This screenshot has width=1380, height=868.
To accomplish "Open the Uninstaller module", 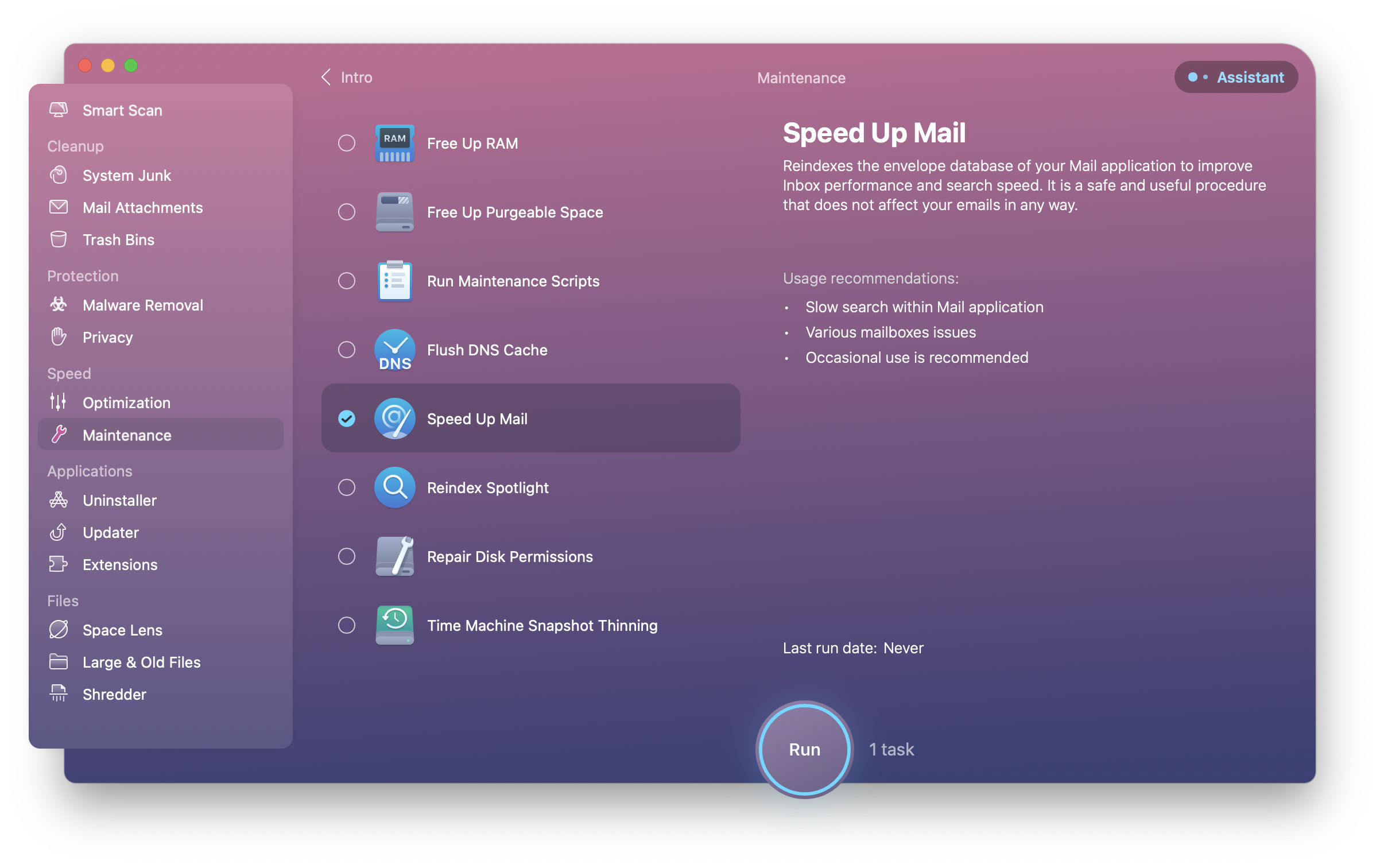I will 119,501.
